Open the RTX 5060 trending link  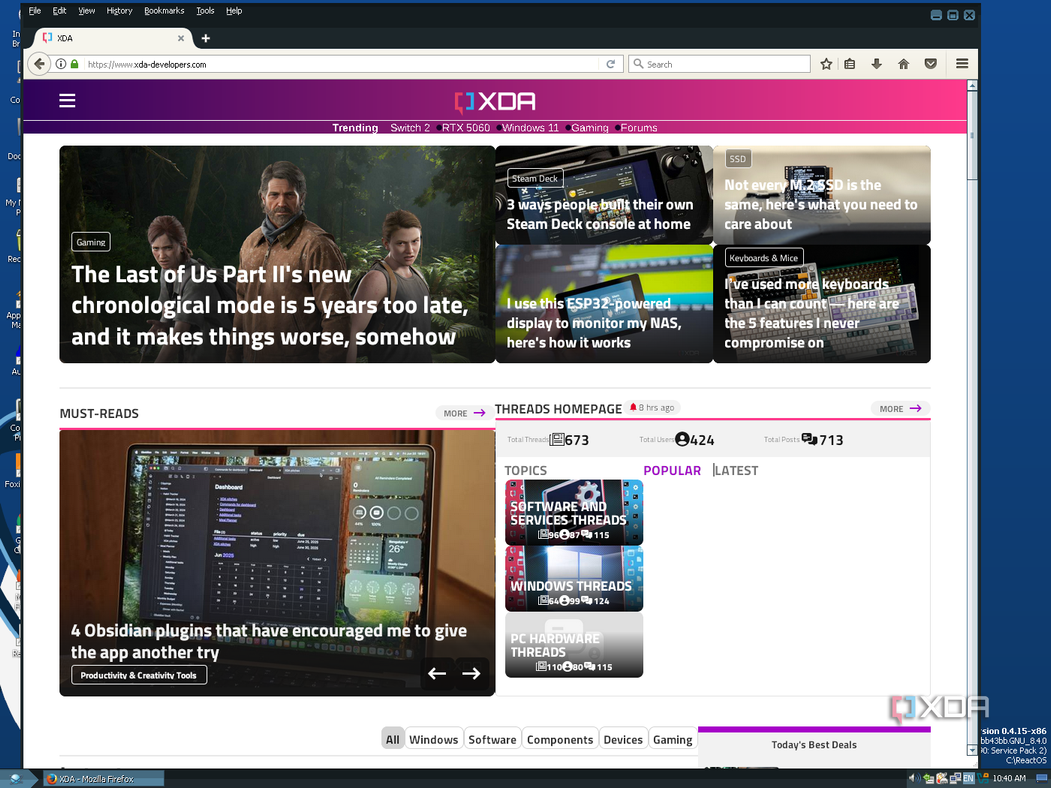tap(466, 127)
